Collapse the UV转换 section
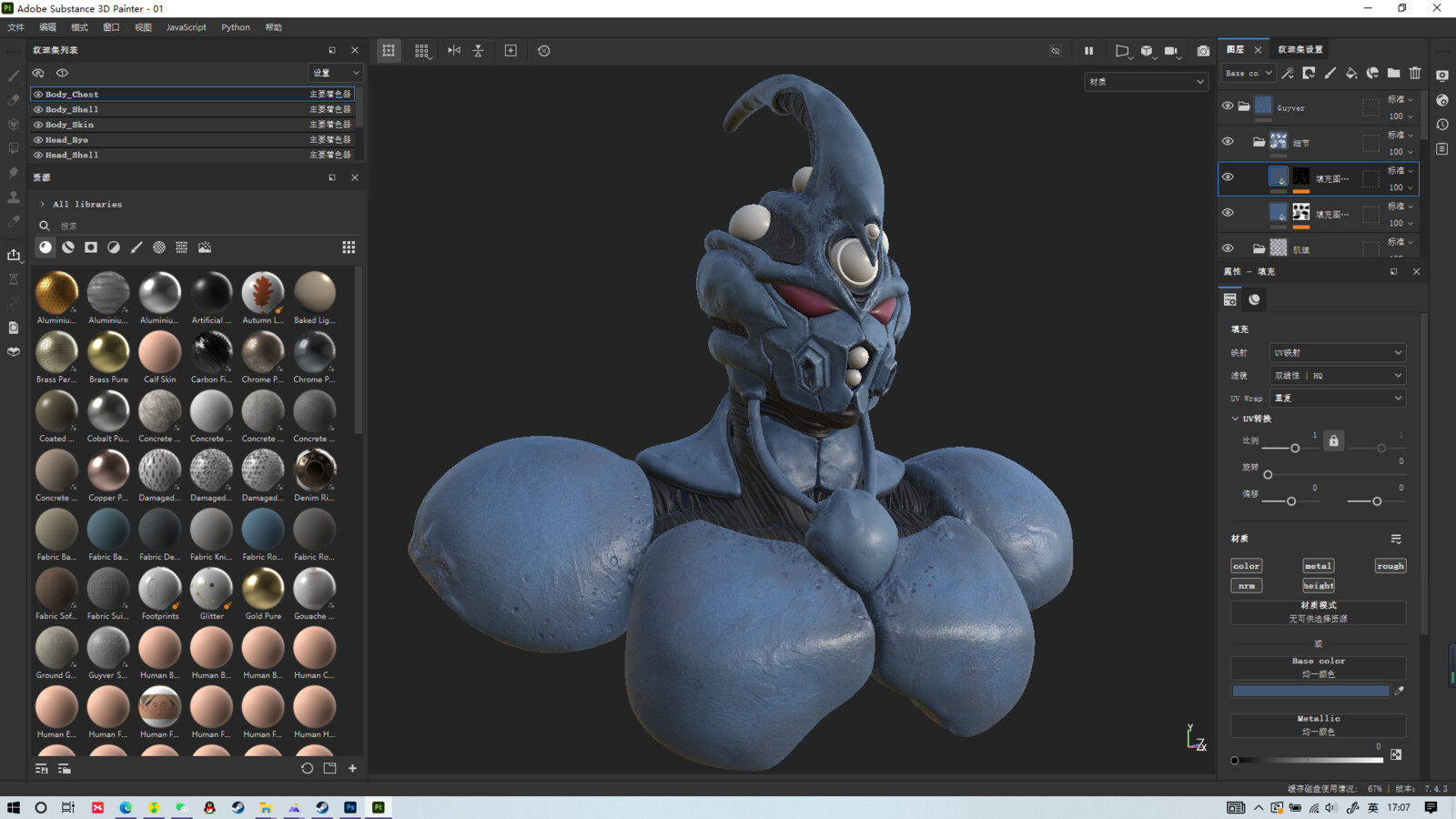The width and height of the screenshot is (1456, 819). click(x=1235, y=419)
